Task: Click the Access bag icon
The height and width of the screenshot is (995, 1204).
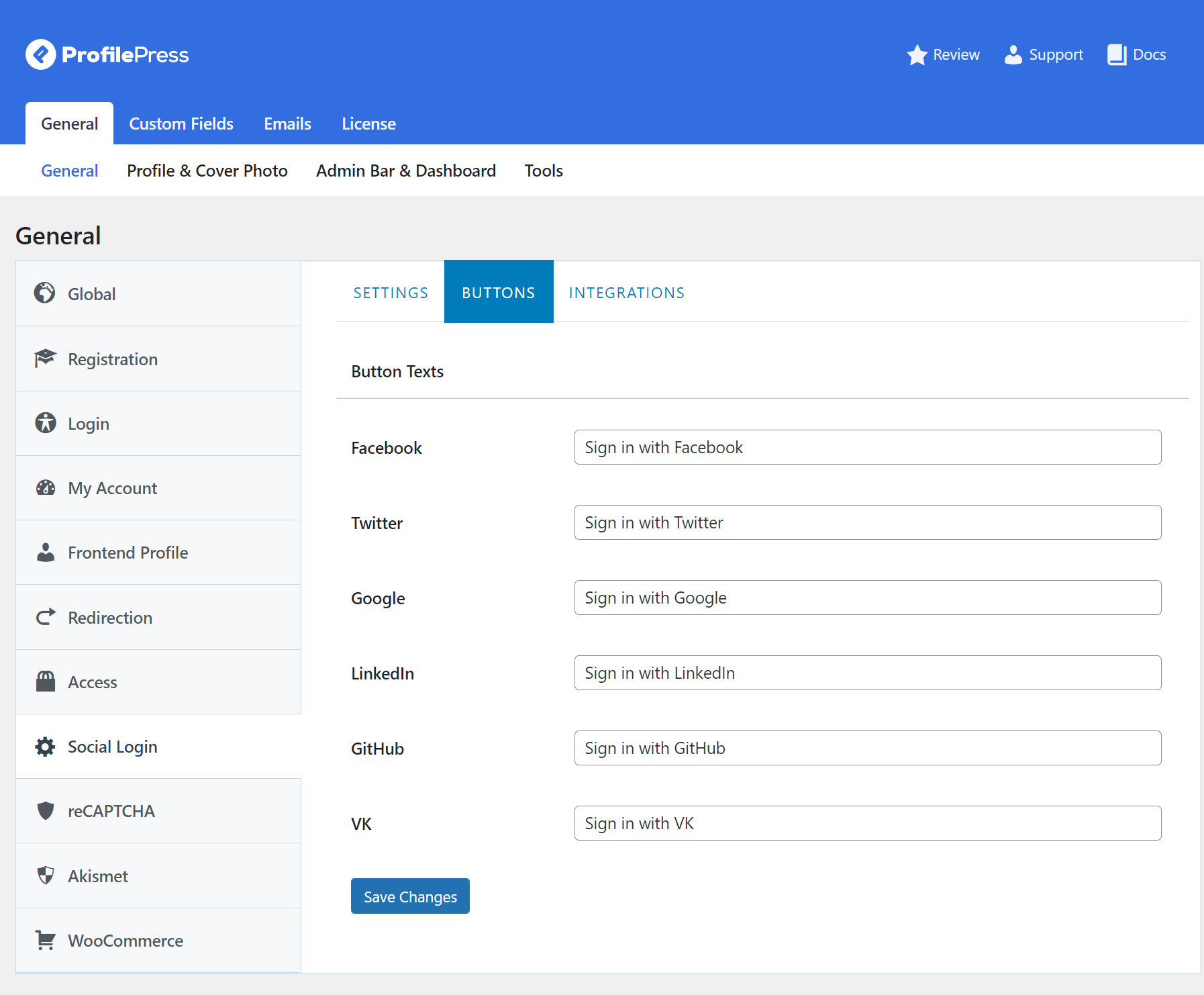Action: point(45,681)
